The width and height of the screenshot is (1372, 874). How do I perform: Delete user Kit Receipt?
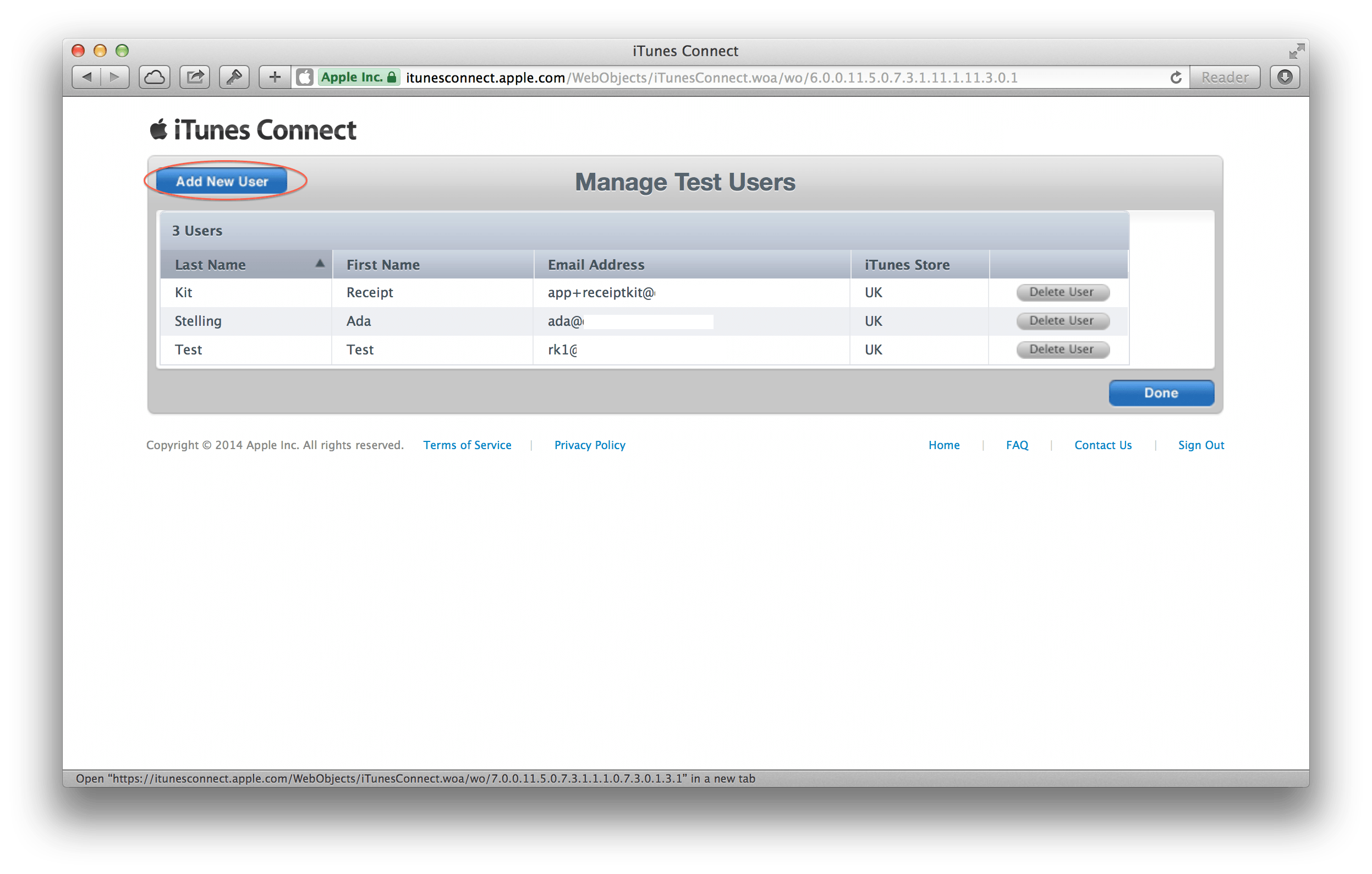(x=1061, y=292)
